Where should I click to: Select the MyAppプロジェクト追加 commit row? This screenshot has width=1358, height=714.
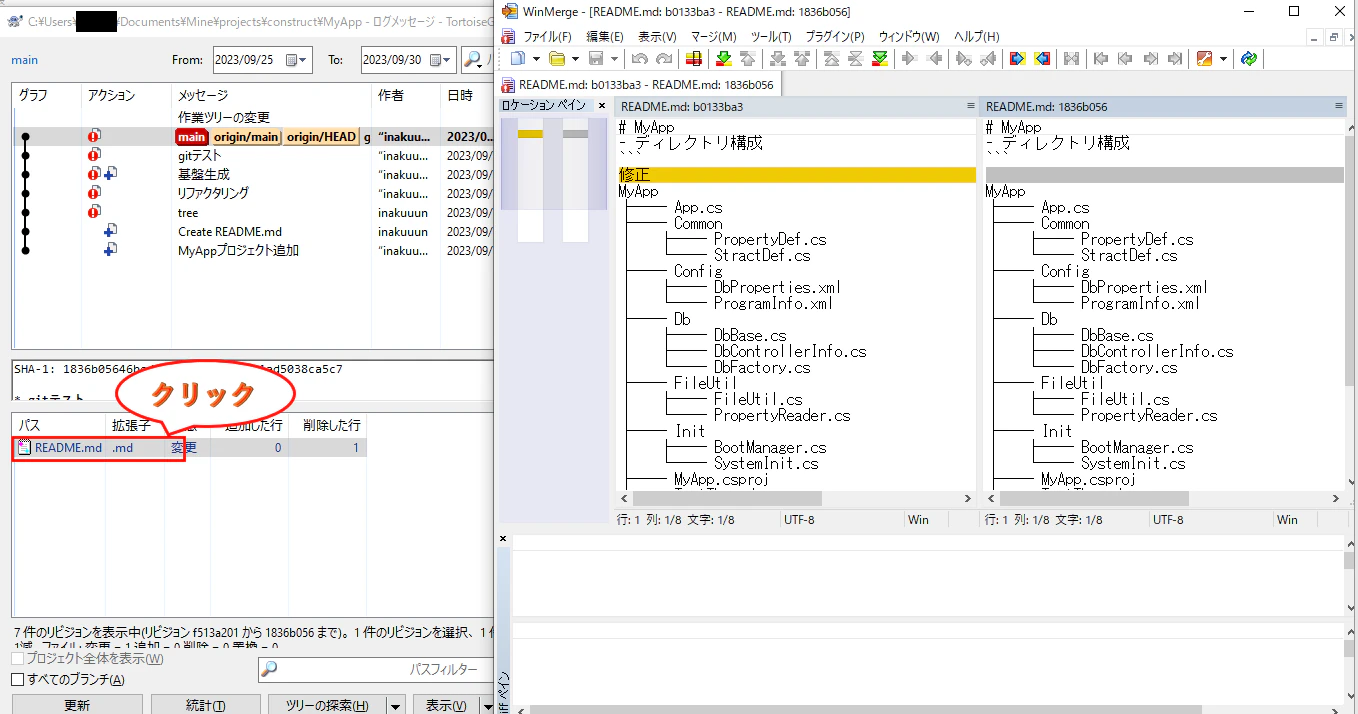253,250
